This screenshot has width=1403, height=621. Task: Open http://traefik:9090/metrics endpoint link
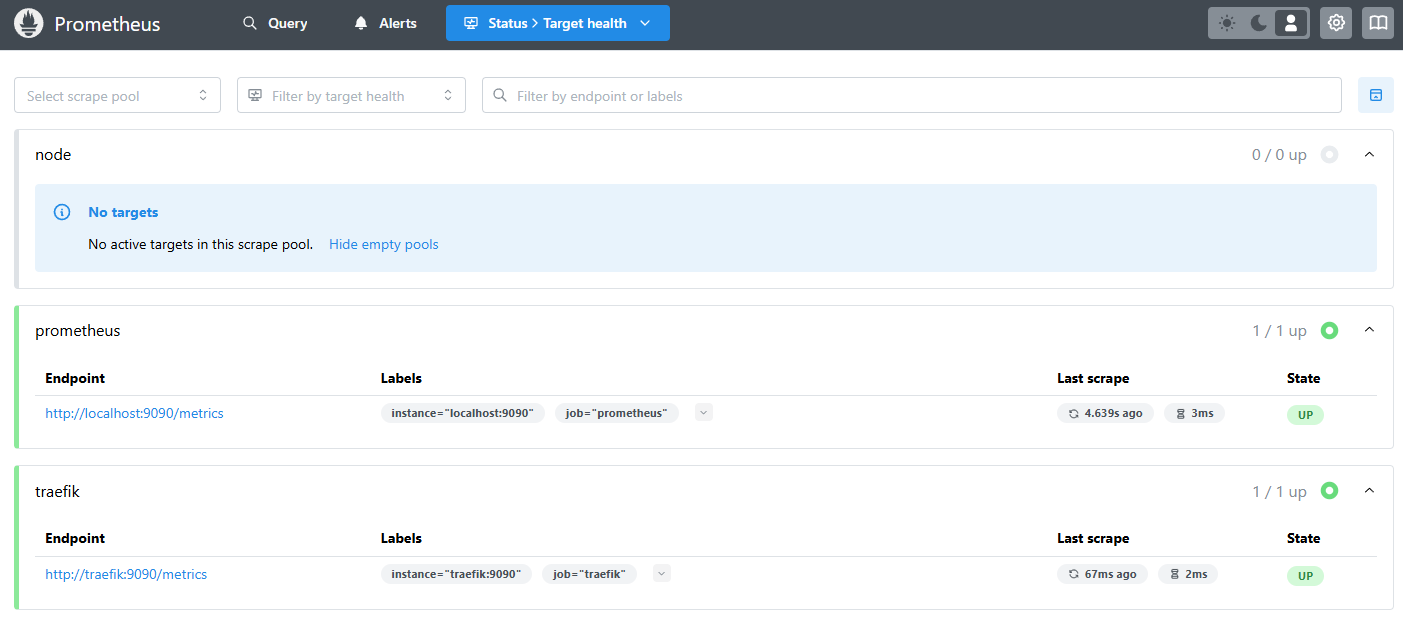(126, 574)
